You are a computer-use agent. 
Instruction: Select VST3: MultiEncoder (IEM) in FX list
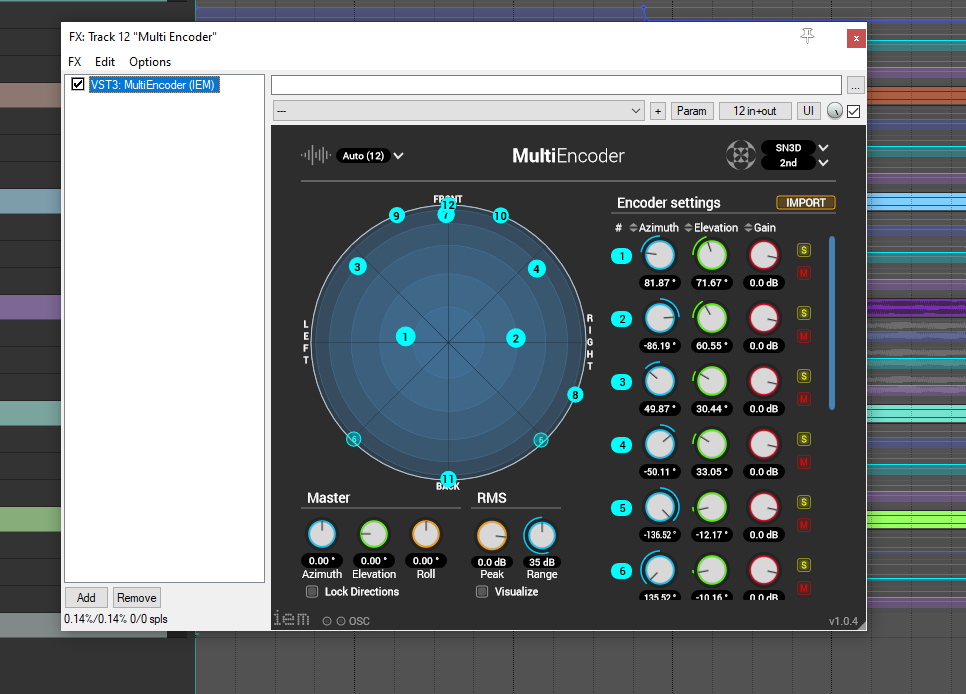click(x=152, y=84)
